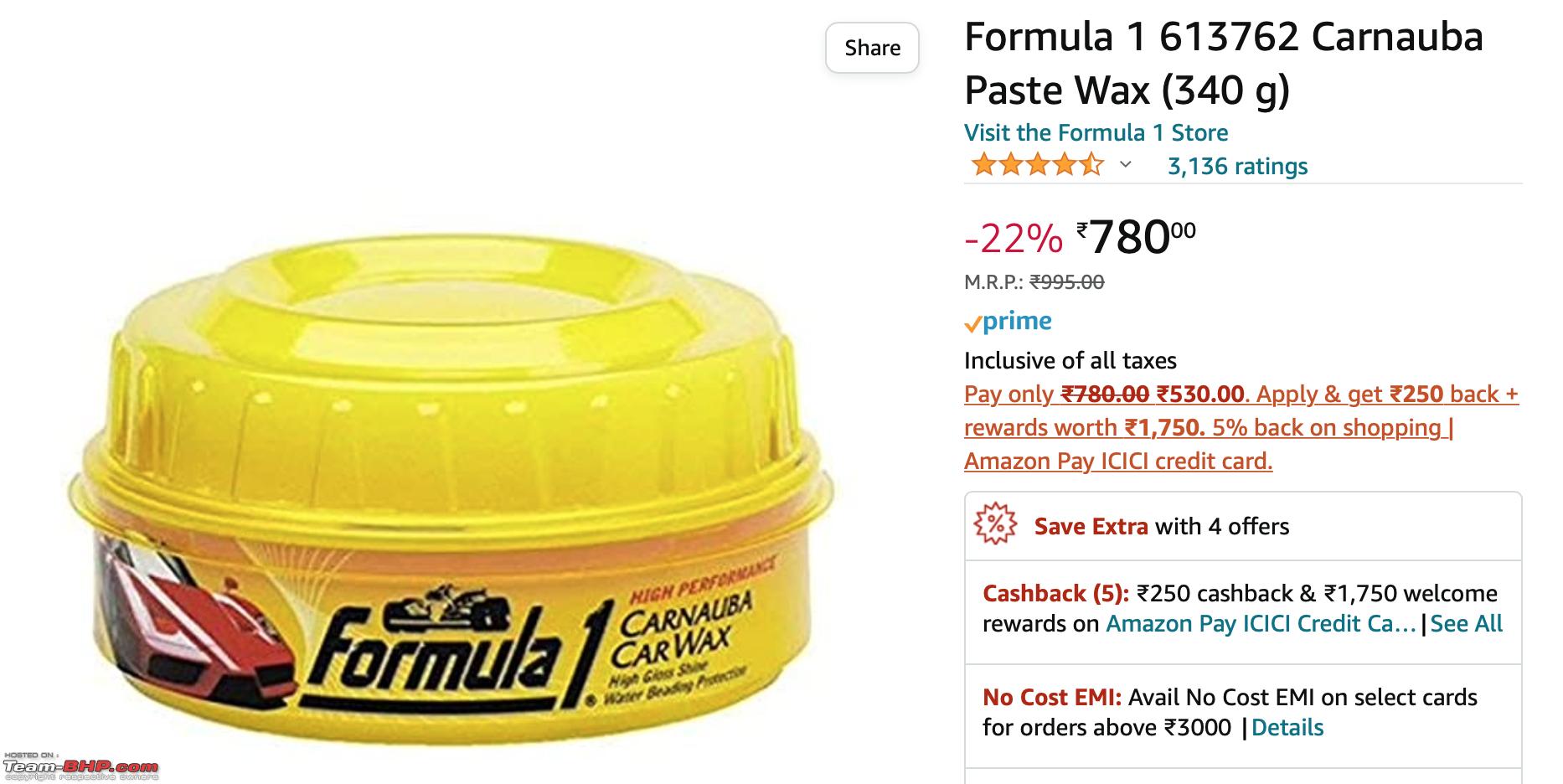Click the ₹780 price text

(x=1136, y=236)
